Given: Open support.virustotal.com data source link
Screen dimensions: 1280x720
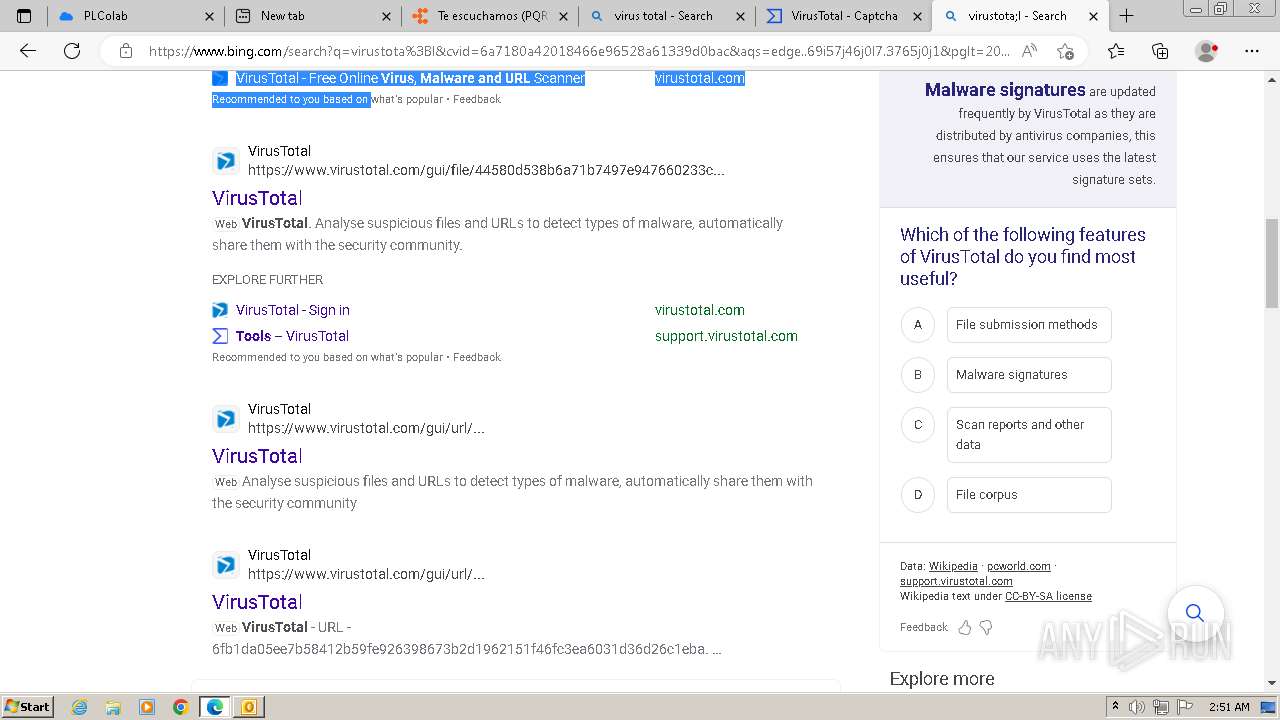Looking at the screenshot, I should click(x=956, y=581).
